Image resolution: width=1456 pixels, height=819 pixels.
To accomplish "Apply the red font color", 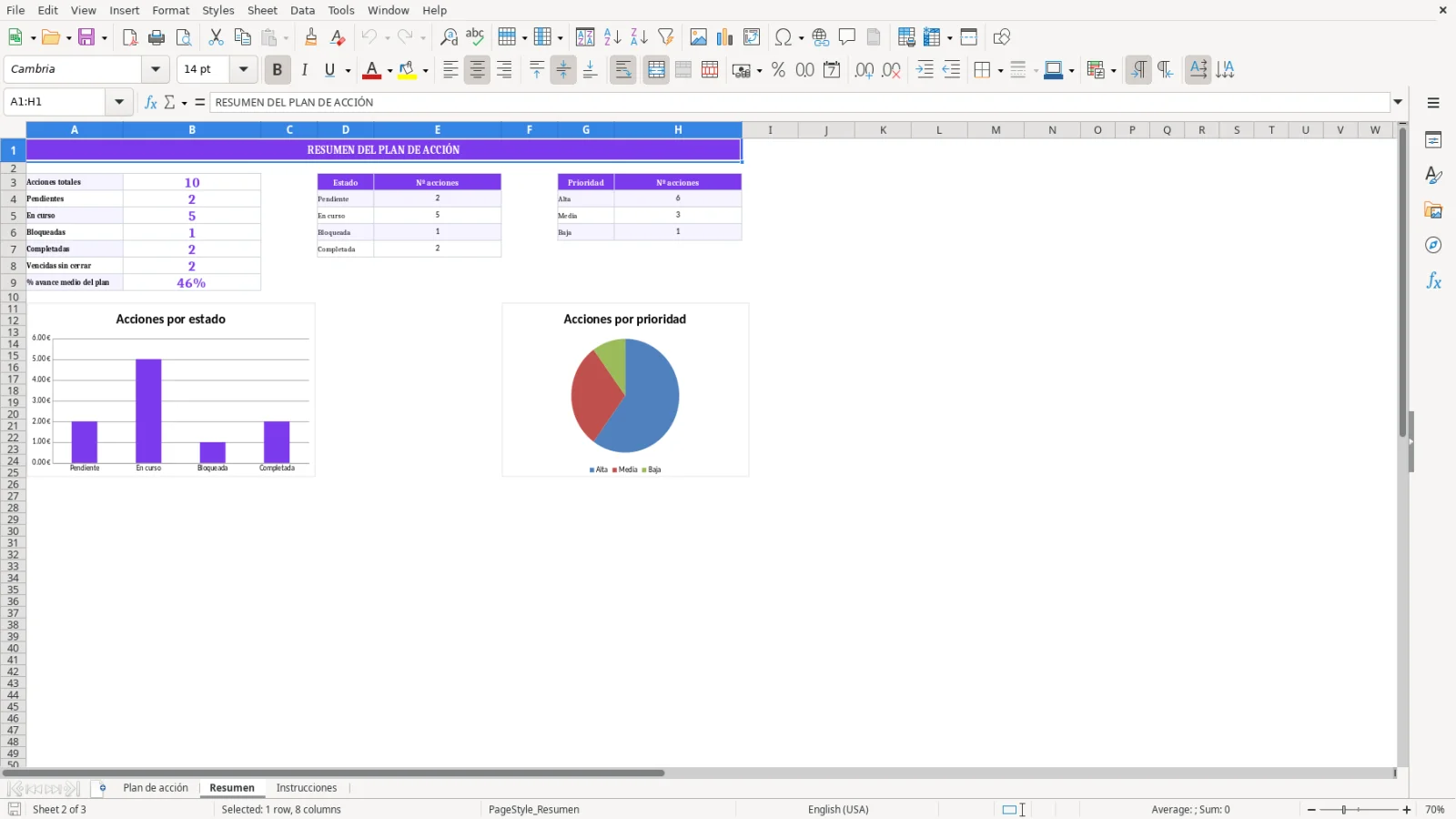I will (372, 70).
